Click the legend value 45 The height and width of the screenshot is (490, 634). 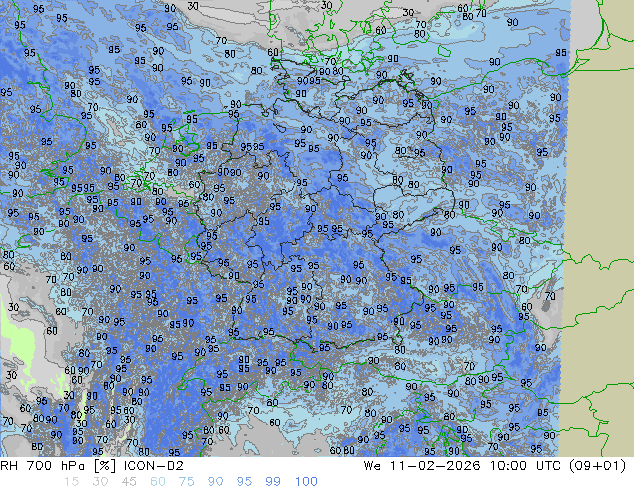click(x=129, y=482)
